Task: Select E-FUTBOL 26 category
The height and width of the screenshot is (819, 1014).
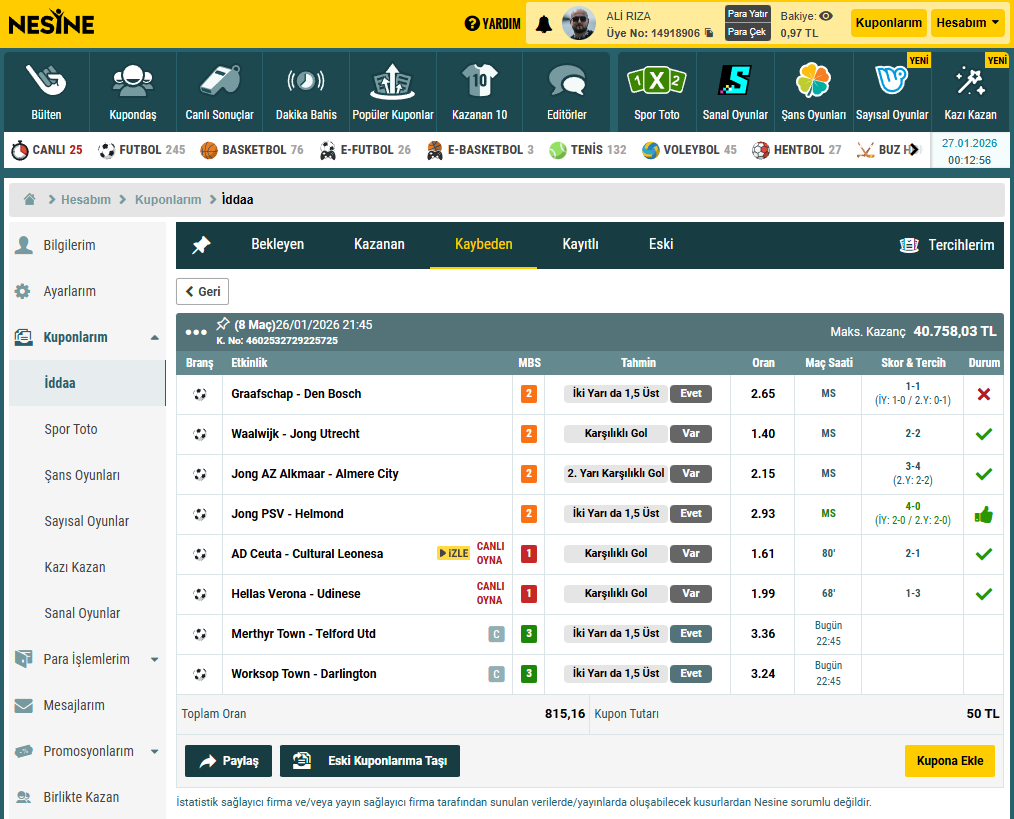Action: click(x=365, y=150)
